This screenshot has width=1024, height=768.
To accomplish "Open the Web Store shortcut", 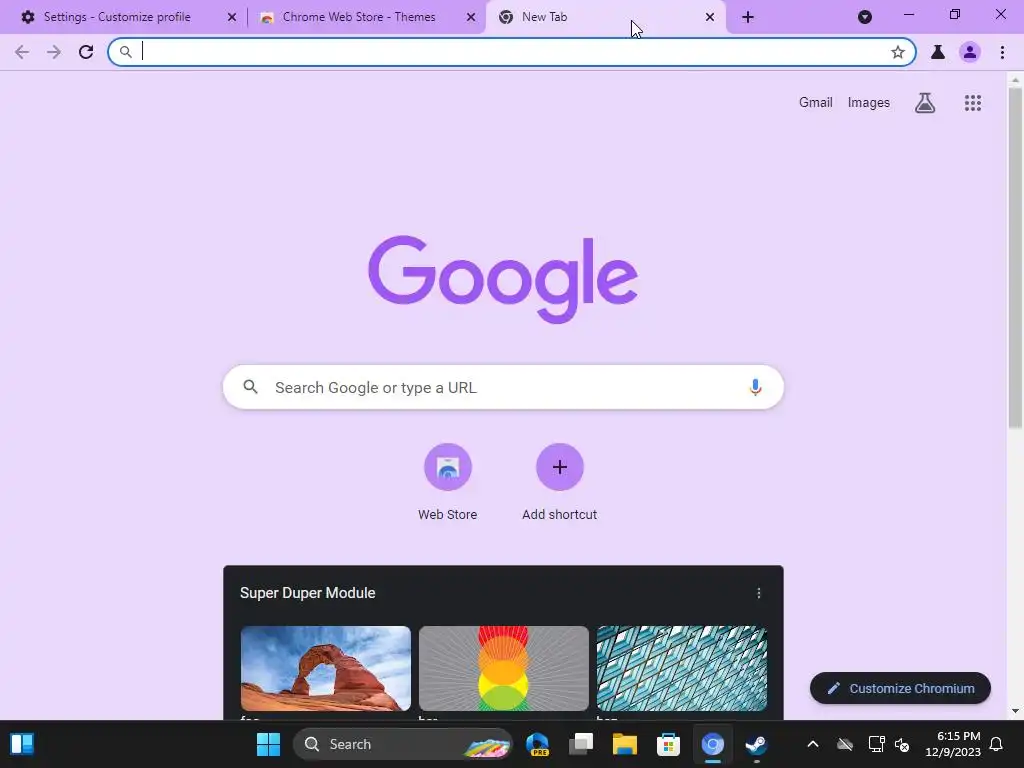I will pyautogui.click(x=447, y=482).
